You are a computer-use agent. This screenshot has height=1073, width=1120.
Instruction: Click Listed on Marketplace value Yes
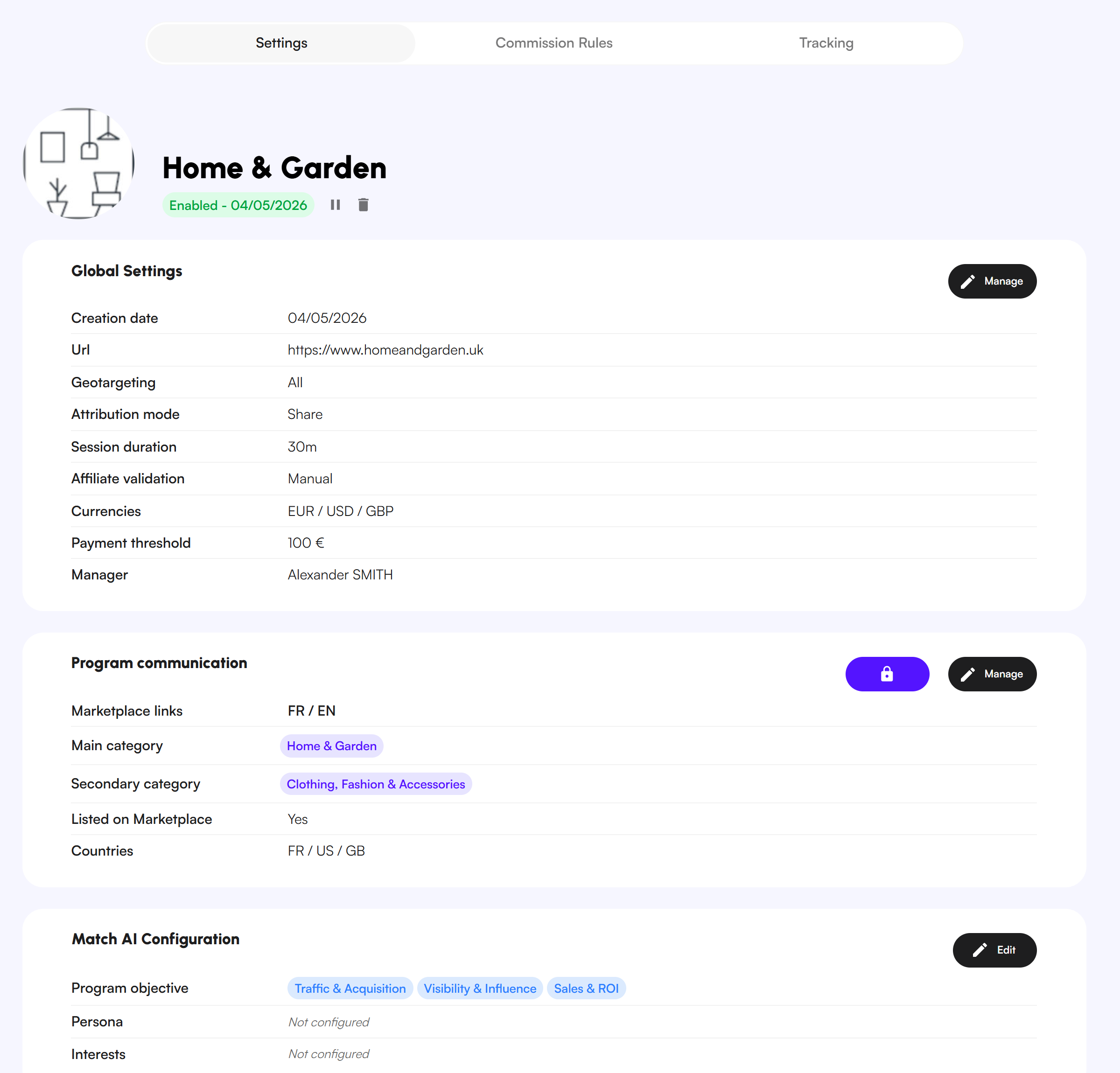[297, 819]
